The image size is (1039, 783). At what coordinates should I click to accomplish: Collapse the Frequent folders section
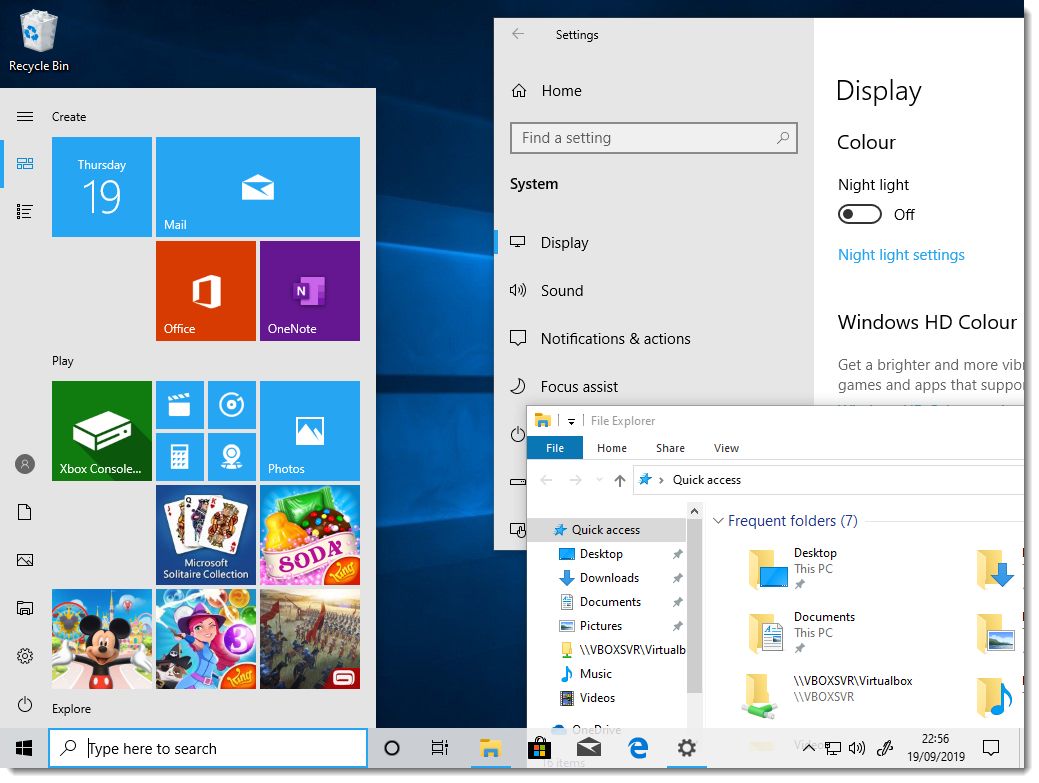coord(718,521)
